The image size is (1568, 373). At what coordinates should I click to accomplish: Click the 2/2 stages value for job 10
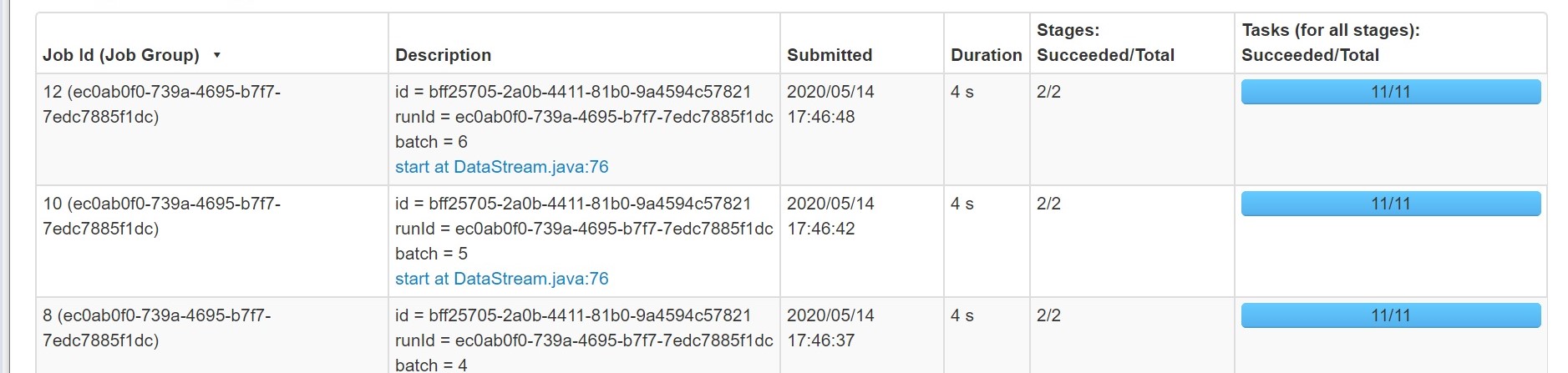click(x=1048, y=204)
